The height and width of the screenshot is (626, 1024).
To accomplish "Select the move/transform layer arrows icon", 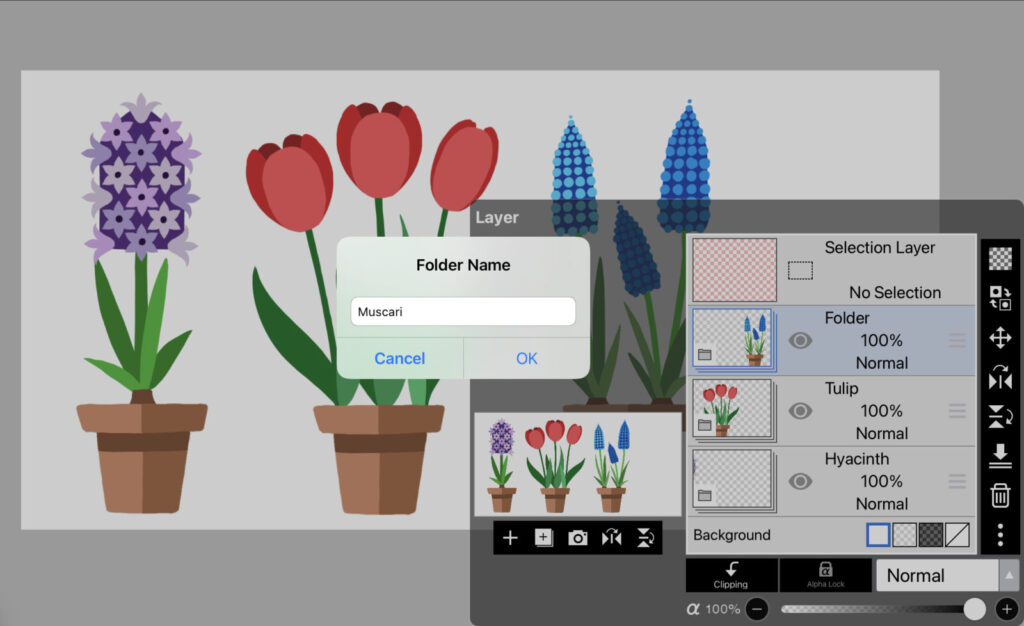I will point(1000,337).
